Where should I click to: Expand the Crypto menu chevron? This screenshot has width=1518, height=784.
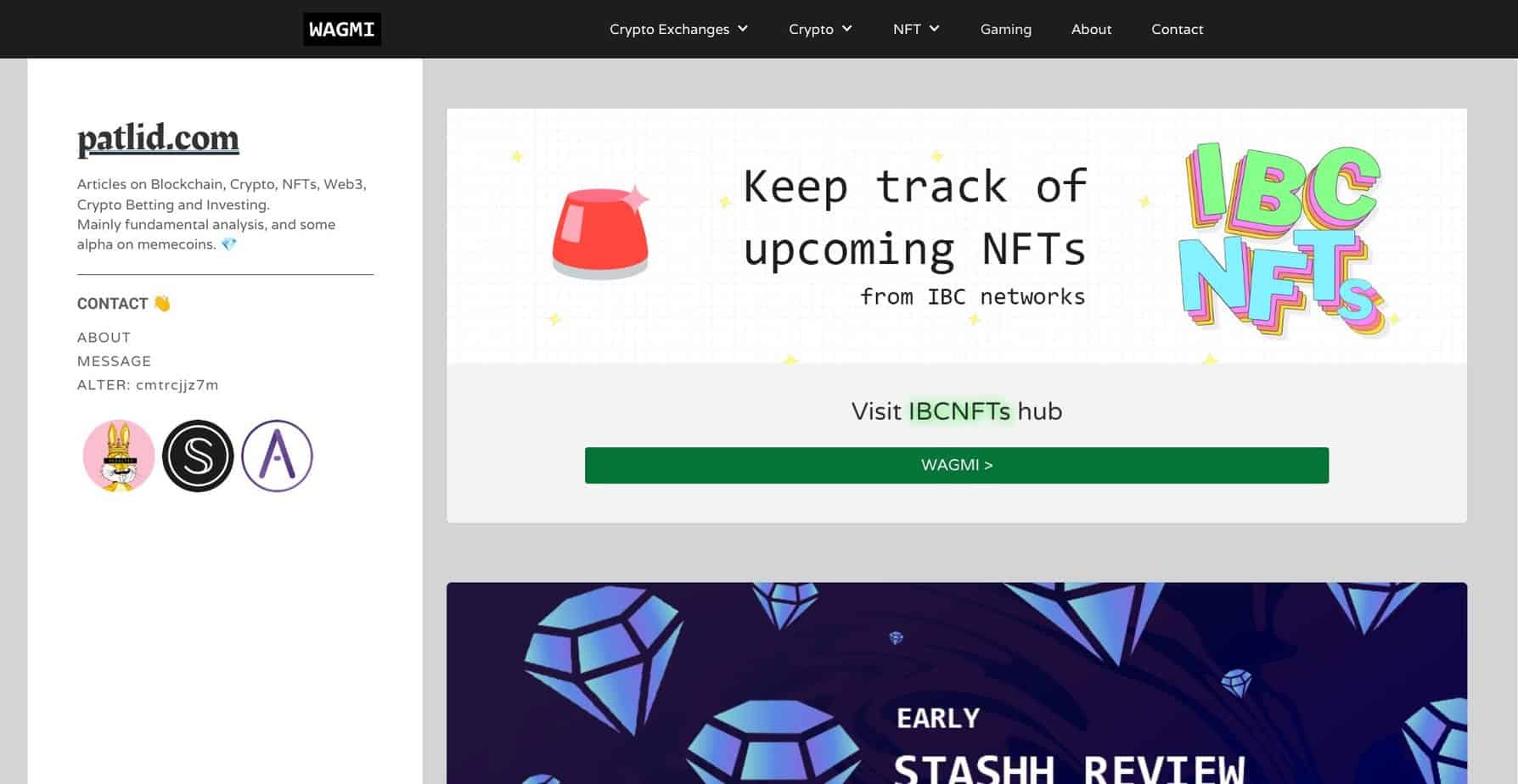tap(846, 29)
